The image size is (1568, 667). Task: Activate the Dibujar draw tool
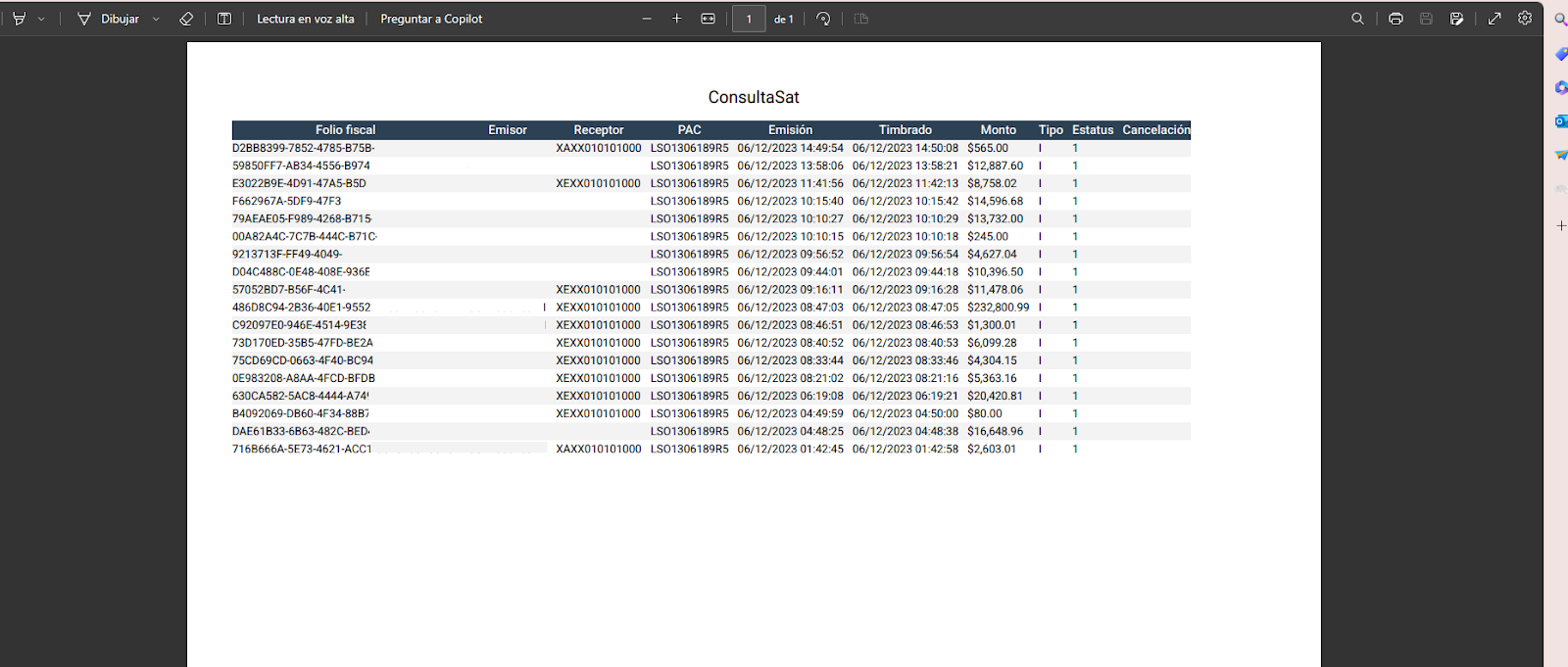[x=108, y=19]
